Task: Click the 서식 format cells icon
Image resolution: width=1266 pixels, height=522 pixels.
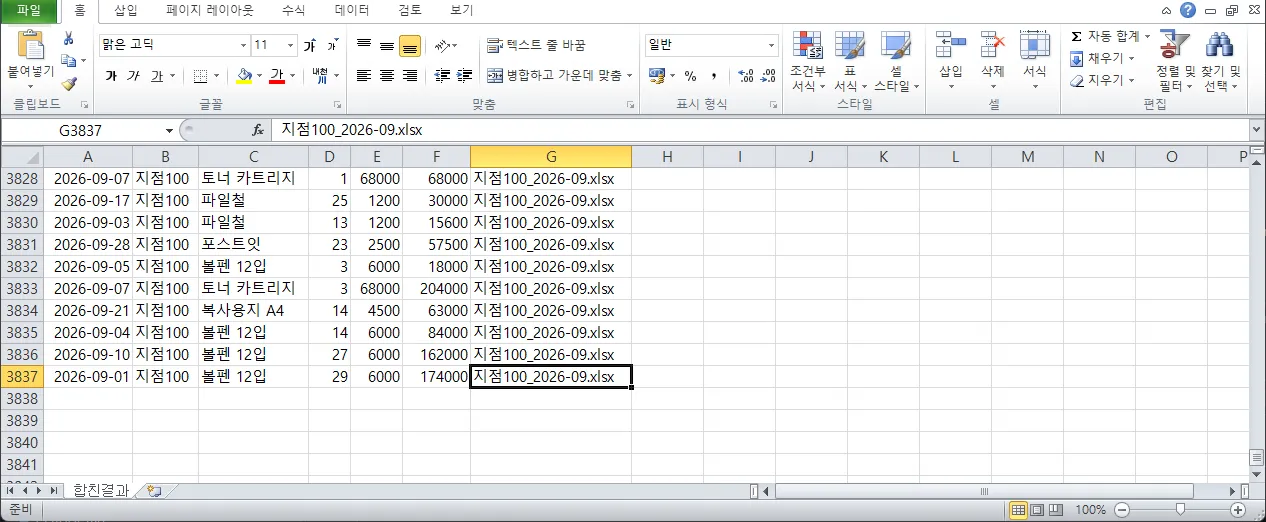Action: 1034,45
